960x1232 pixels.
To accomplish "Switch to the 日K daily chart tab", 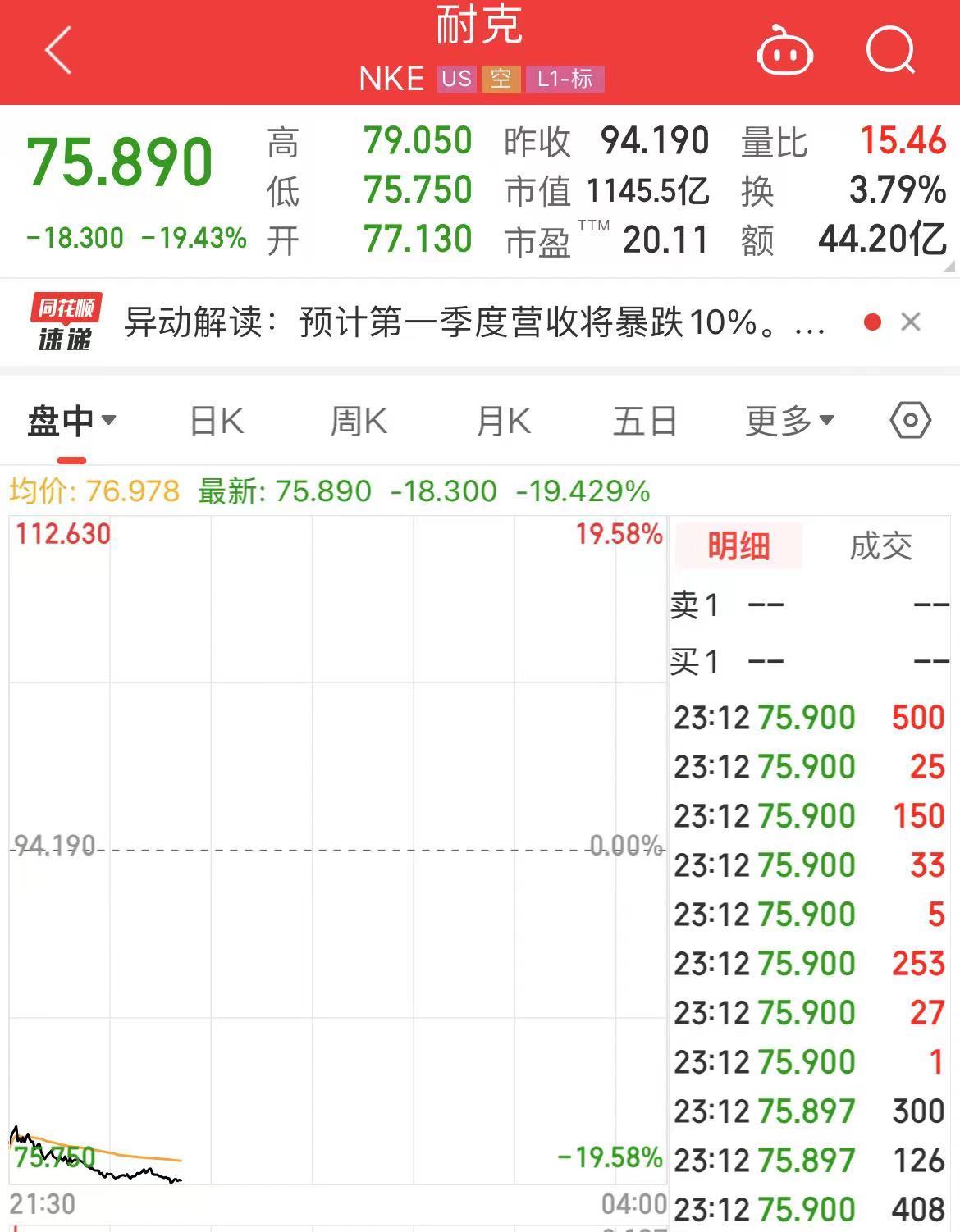I will (x=216, y=420).
